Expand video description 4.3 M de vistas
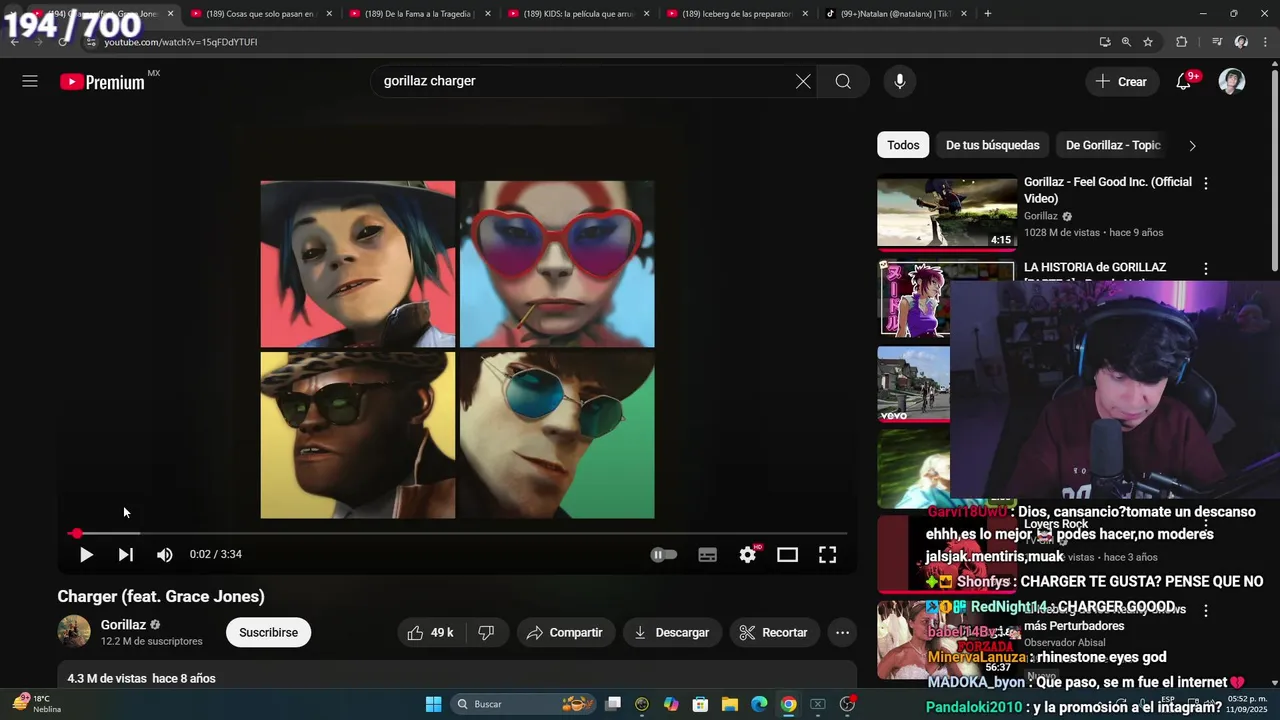1280x720 pixels. [457, 677]
